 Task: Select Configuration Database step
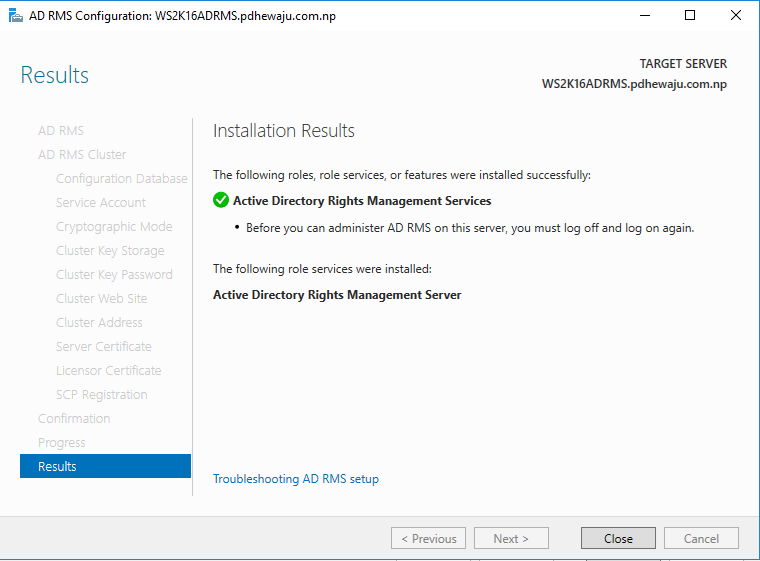(x=122, y=178)
